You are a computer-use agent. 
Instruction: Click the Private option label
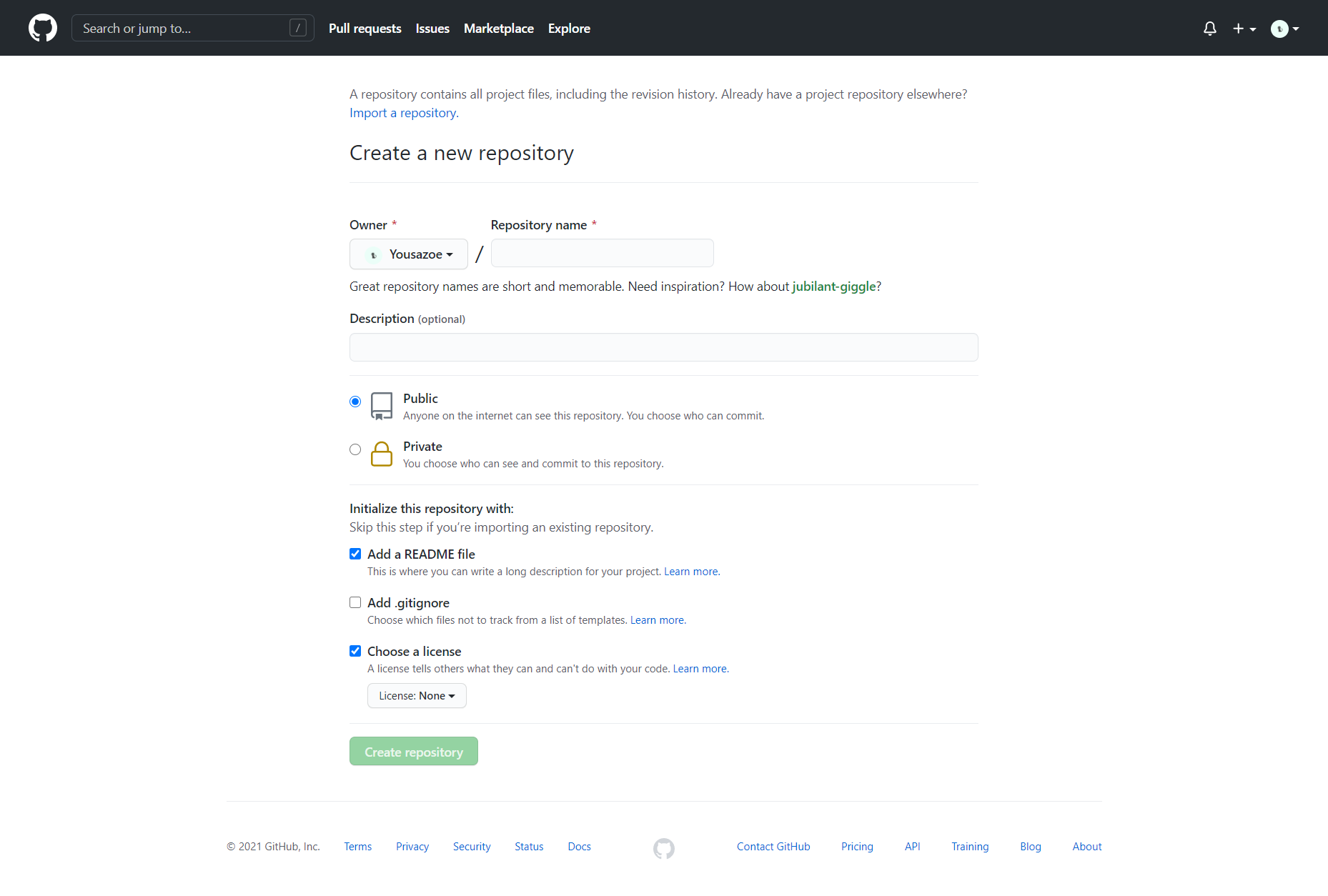point(422,447)
